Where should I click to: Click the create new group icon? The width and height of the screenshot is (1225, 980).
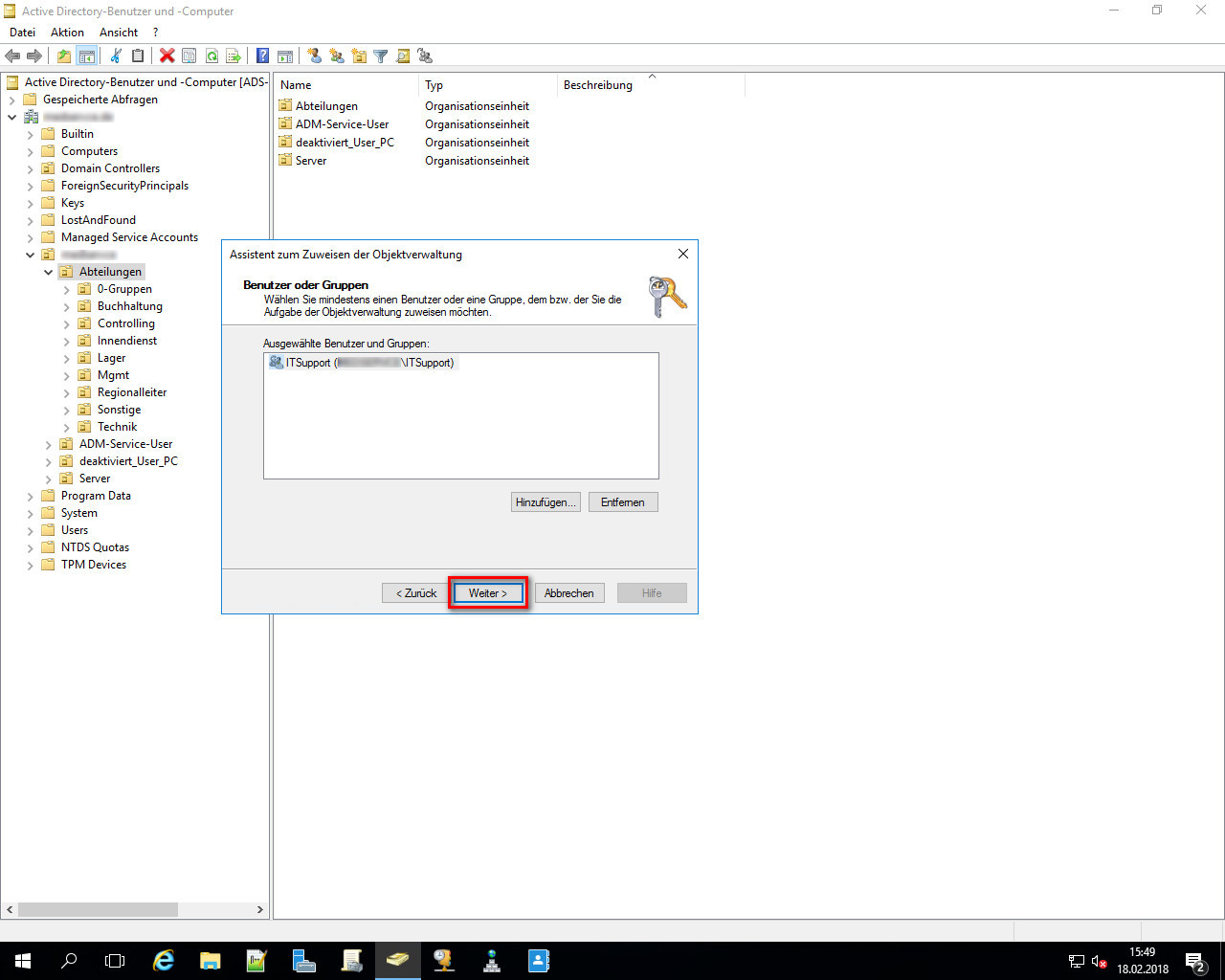337,56
